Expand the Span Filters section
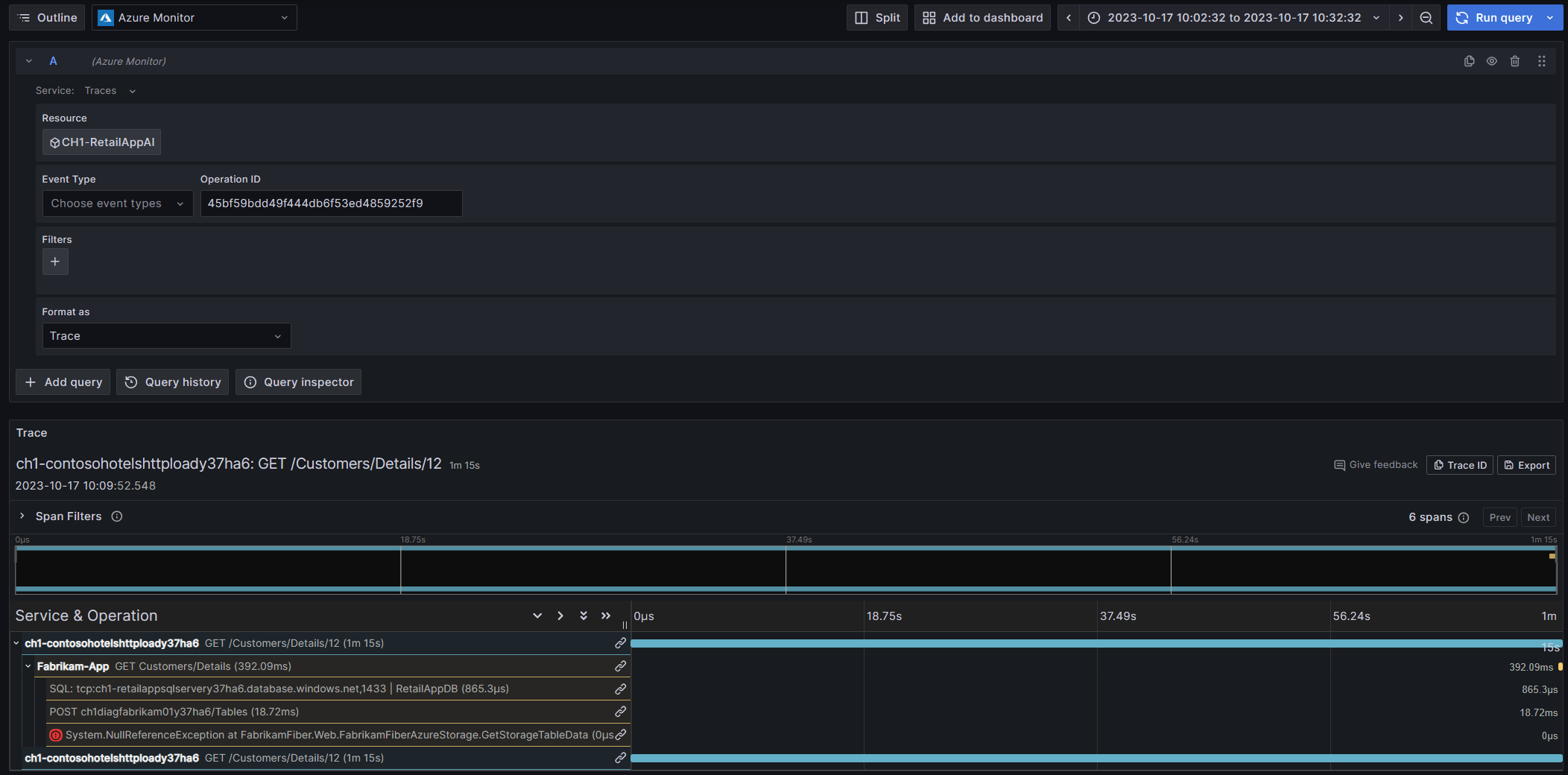This screenshot has height=775, width=1568. point(22,516)
